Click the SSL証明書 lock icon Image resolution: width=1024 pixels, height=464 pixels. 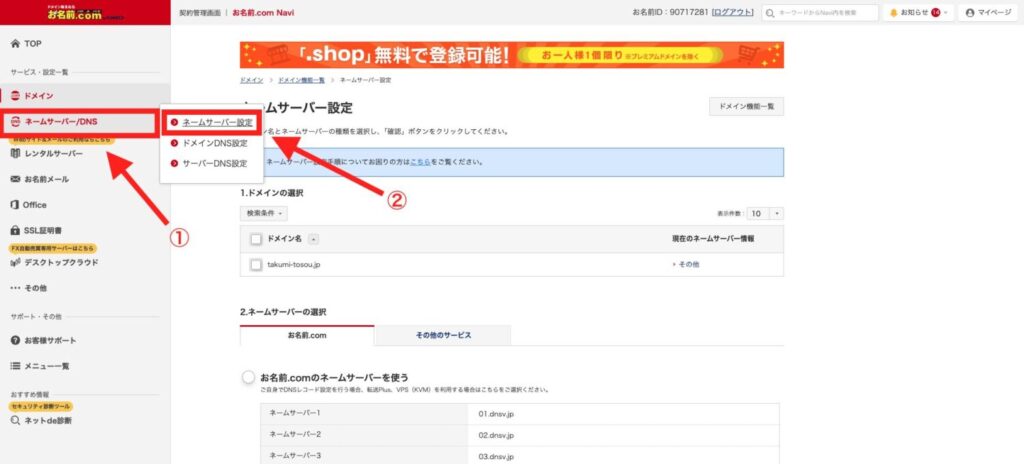(x=16, y=230)
